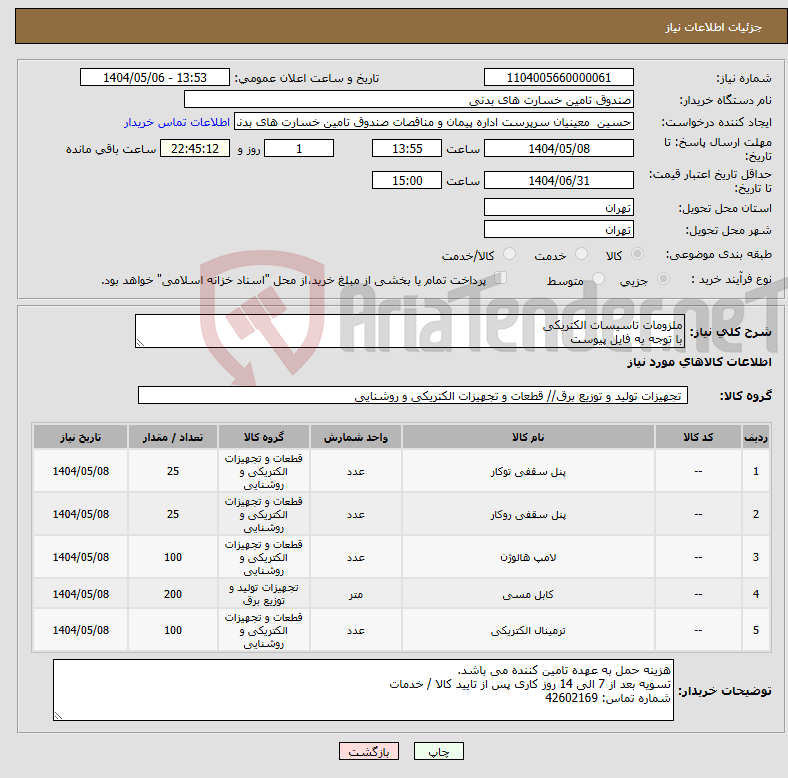Select the جزیی purchase type radio
Viewport: 788px width, 778px height.
point(663,279)
